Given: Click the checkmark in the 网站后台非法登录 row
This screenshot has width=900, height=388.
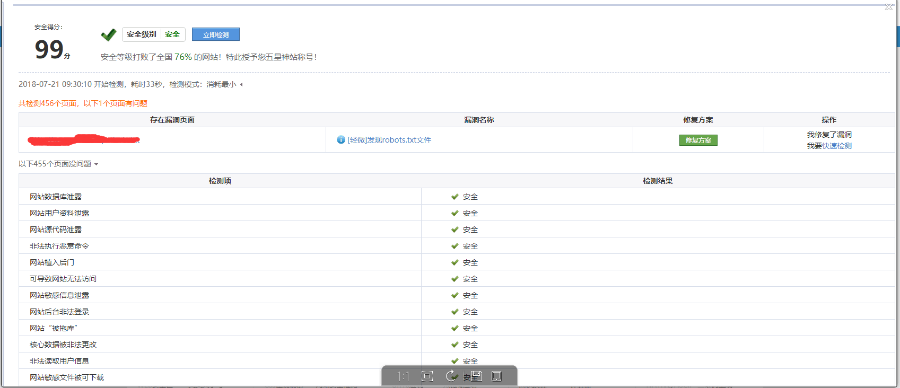Looking at the screenshot, I should tap(455, 312).
